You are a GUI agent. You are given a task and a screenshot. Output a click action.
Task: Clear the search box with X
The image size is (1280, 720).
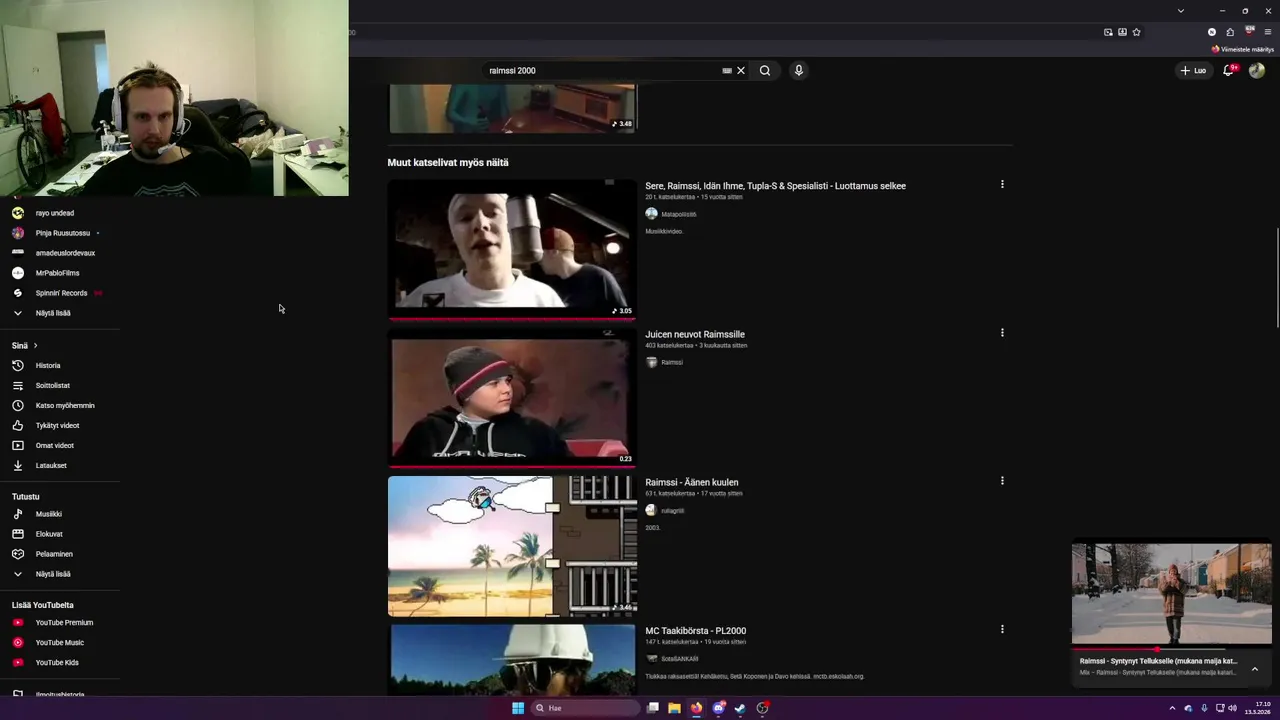pos(741,71)
